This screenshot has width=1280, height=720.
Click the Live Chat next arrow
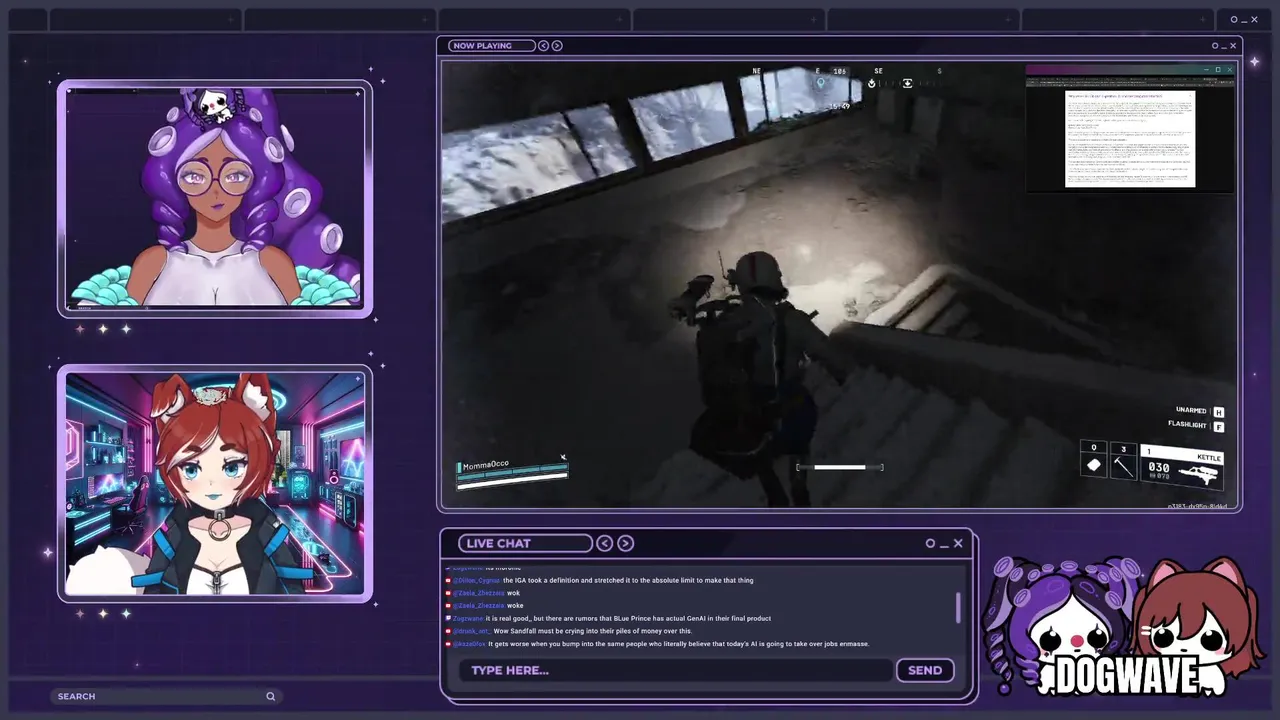pos(626,543)
